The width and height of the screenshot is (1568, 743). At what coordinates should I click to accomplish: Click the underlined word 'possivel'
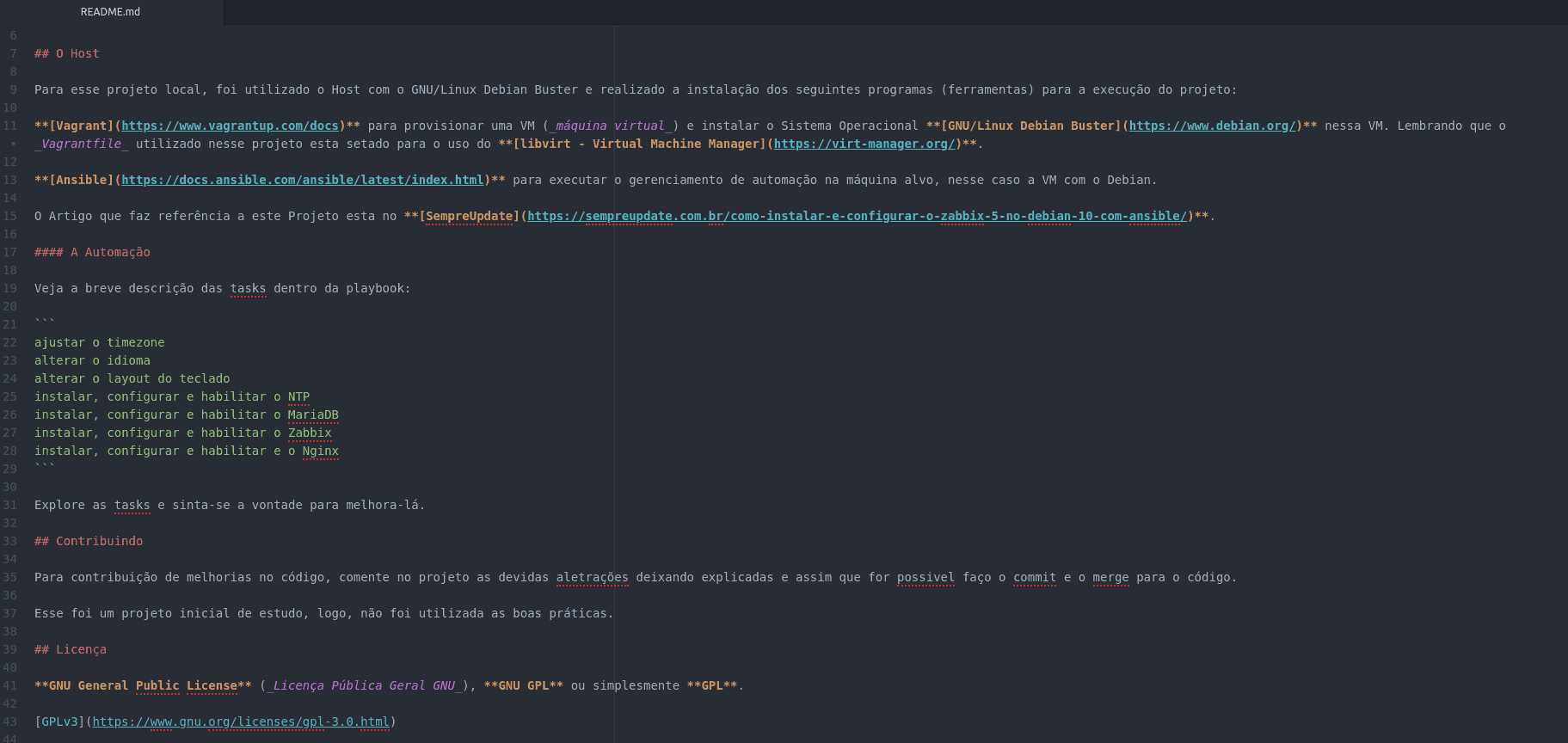click(x=925, y=577)
